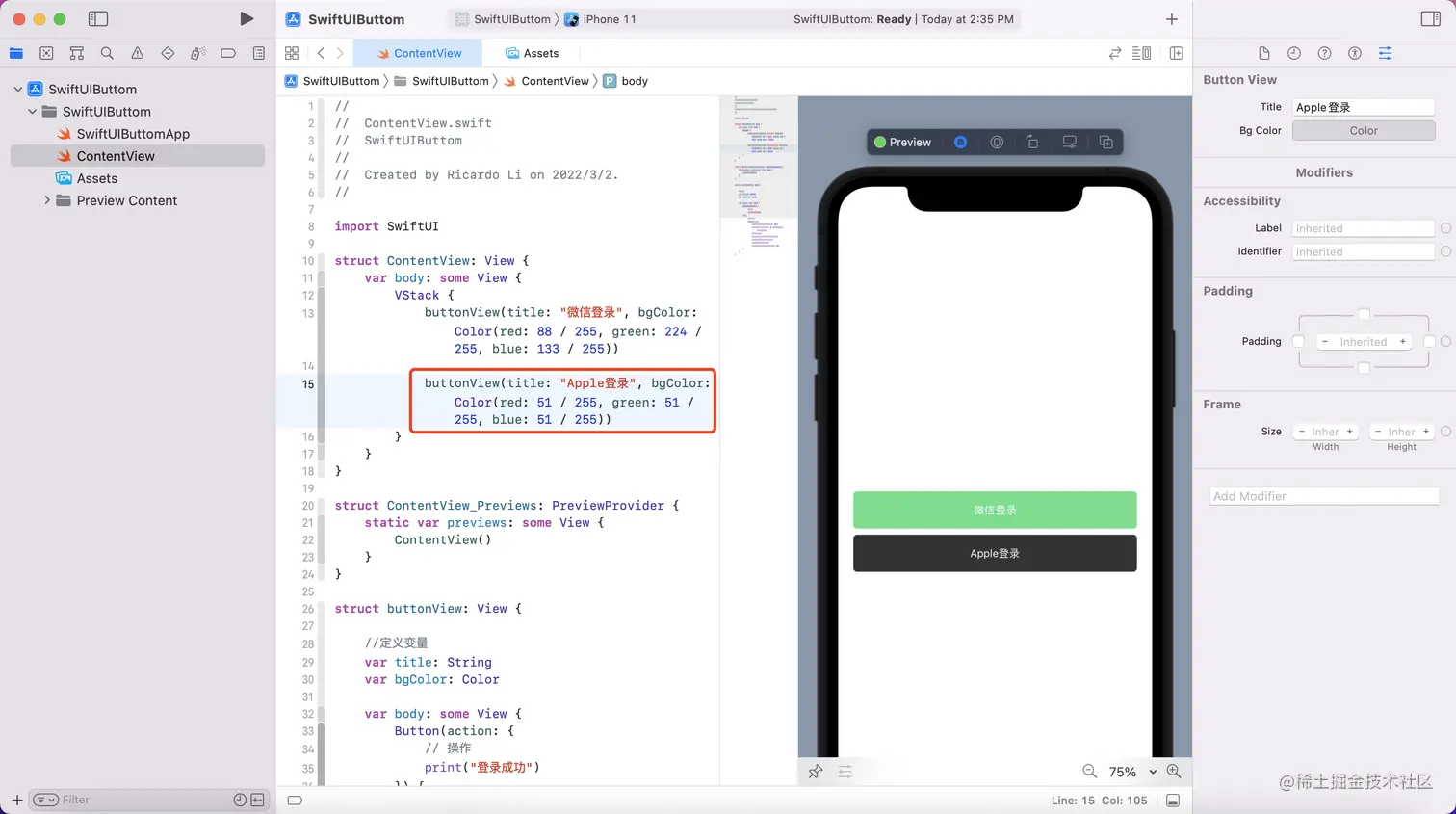This screenshot has width=1456, height=814.
Task: Open the Bg Color color well
Action: pyautogui.click(x=1363, y=130)
